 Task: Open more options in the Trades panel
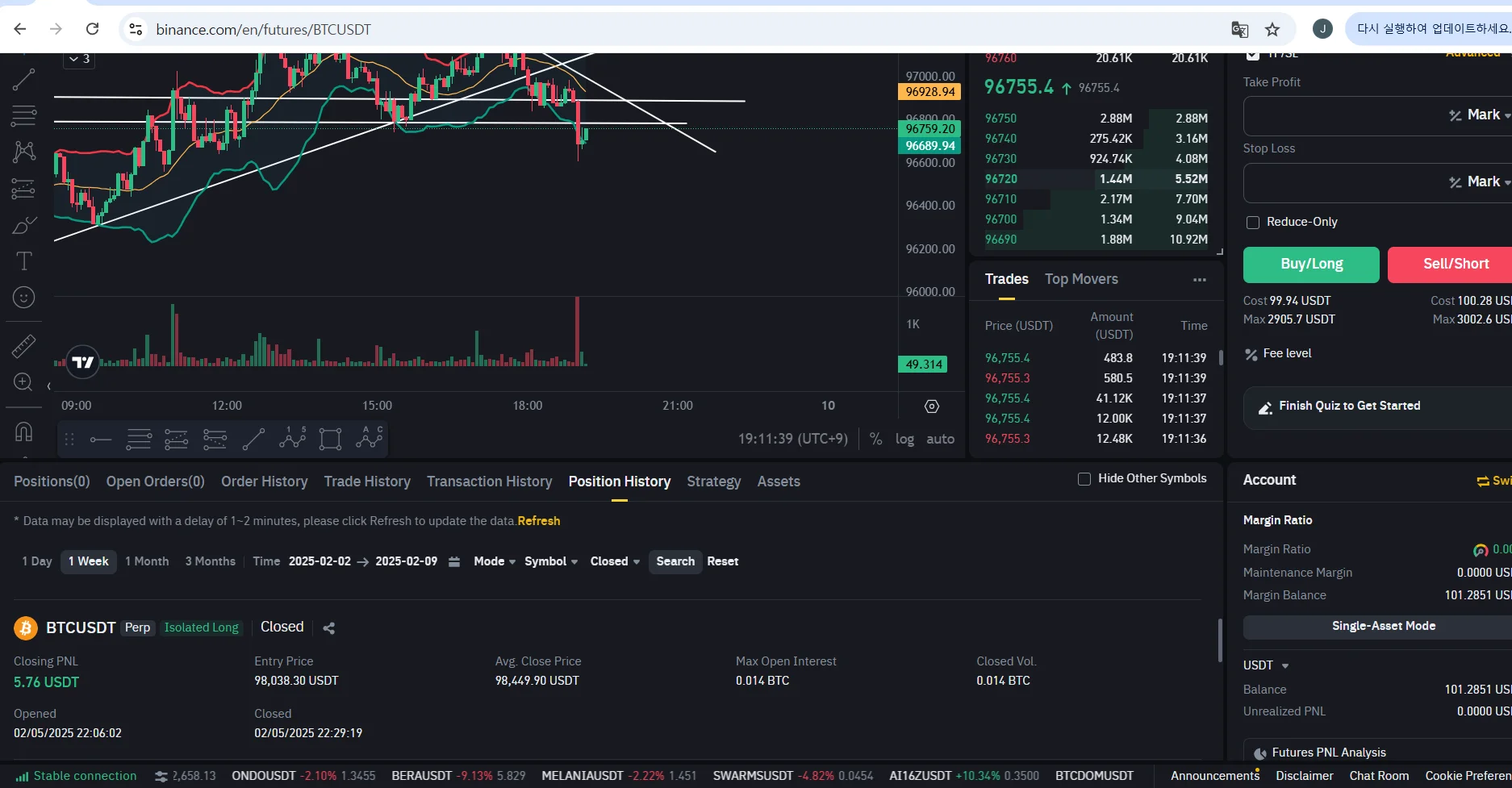point(1200,280)
